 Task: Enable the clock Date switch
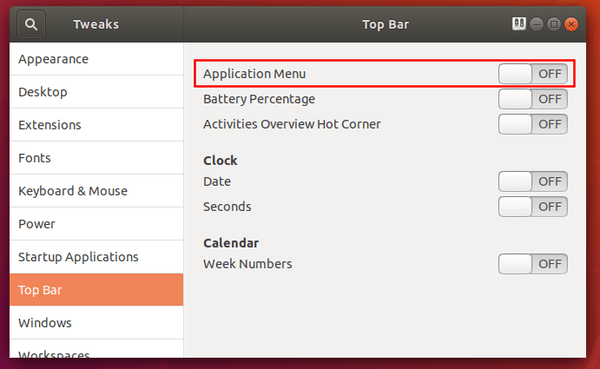coord(533,181)
